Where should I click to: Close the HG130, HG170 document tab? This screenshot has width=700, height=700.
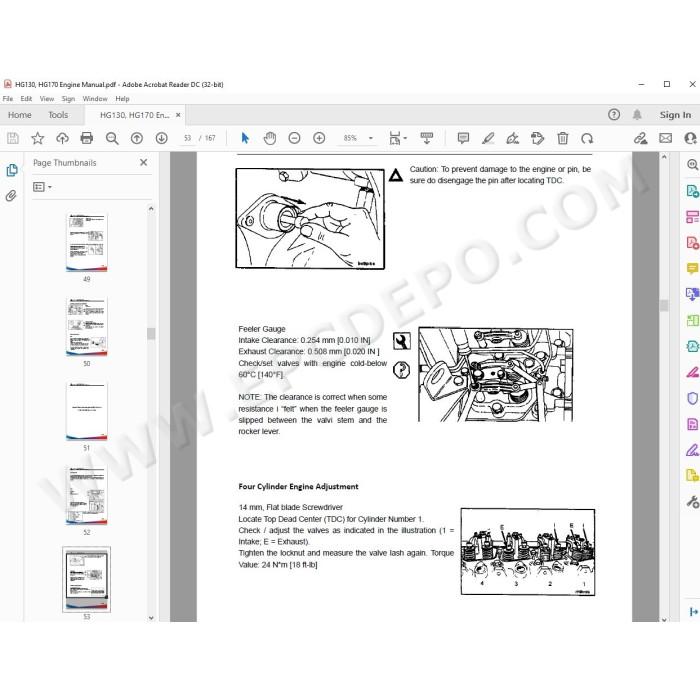click(178, 115)
